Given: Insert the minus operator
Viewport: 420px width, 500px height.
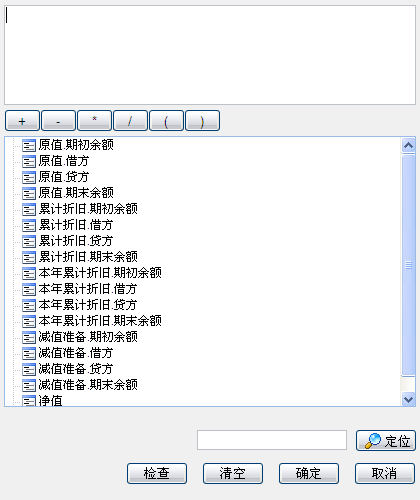Looking at the screenshot, I should tap(58, 121).
